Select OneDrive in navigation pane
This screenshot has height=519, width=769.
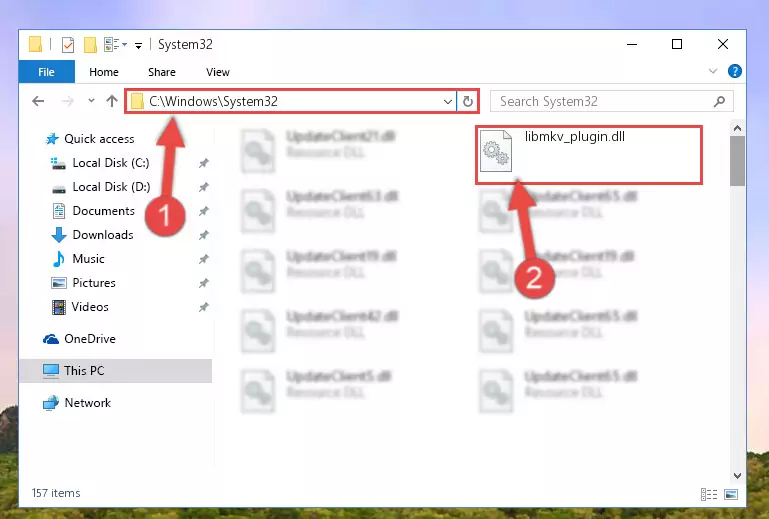coord(90,339)
